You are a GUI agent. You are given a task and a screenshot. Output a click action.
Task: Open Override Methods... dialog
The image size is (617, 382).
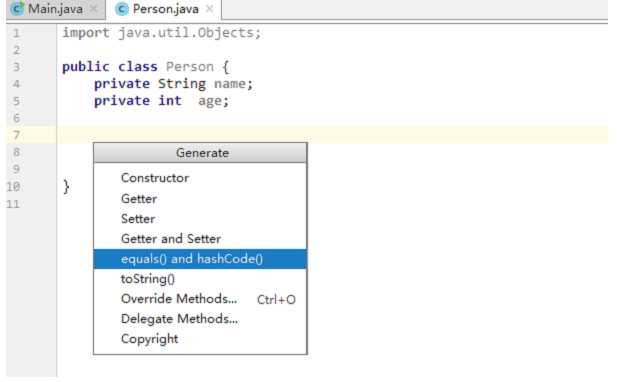point(200,299)
